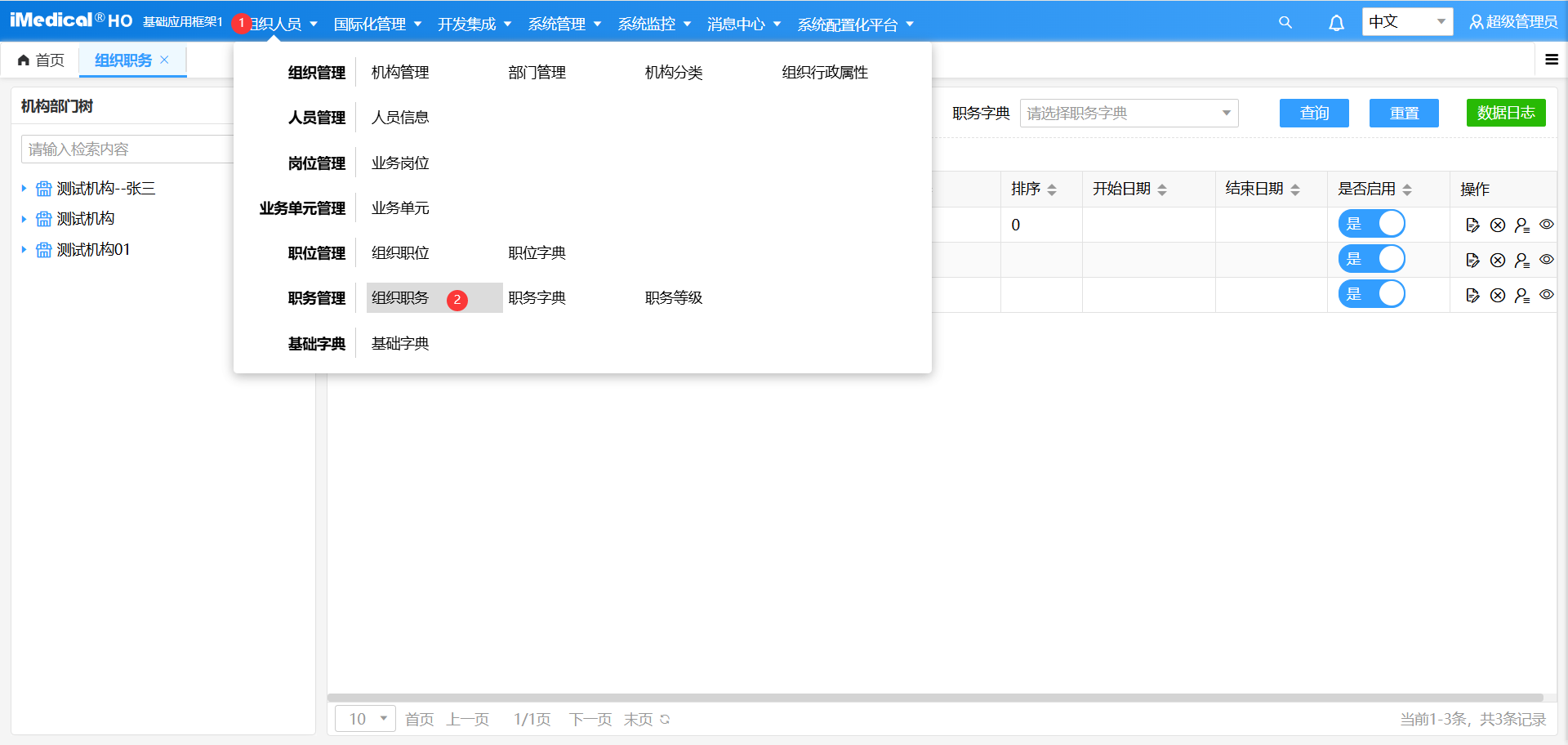
Task: Click the horizontal scrollbar under the table
Action: [x=935, y=698]
